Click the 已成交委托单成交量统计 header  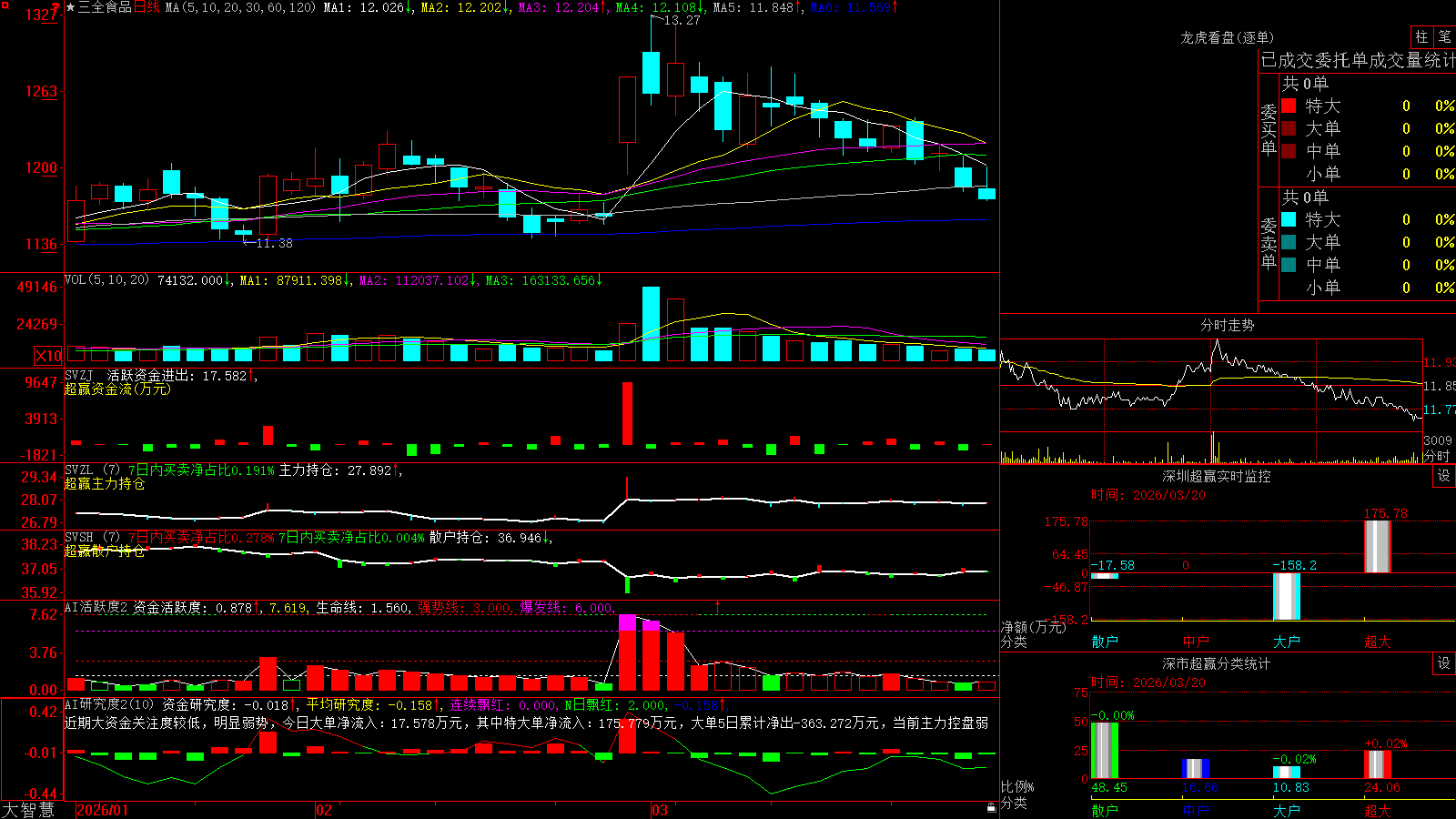1358,60
